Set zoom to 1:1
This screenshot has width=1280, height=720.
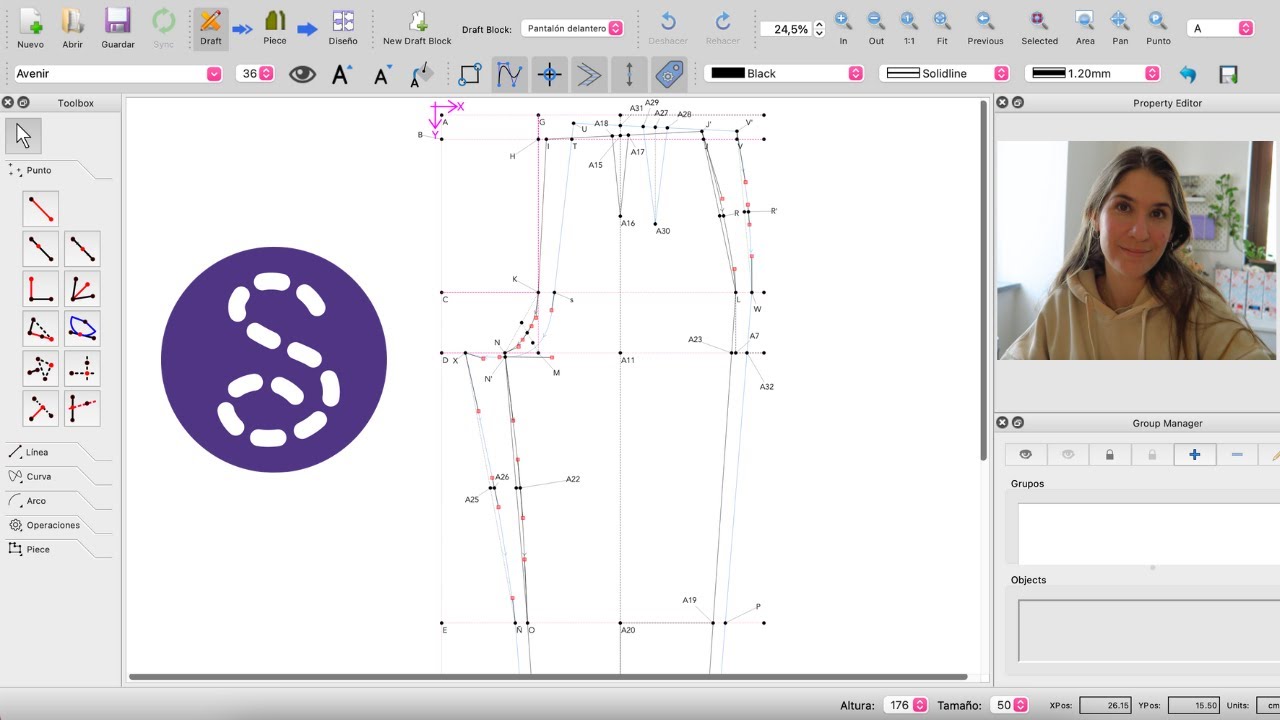pos(909,28)
